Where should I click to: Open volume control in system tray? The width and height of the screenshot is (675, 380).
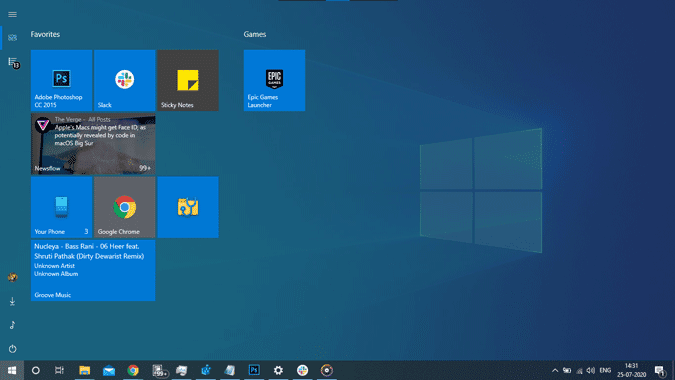pos(591,370)
